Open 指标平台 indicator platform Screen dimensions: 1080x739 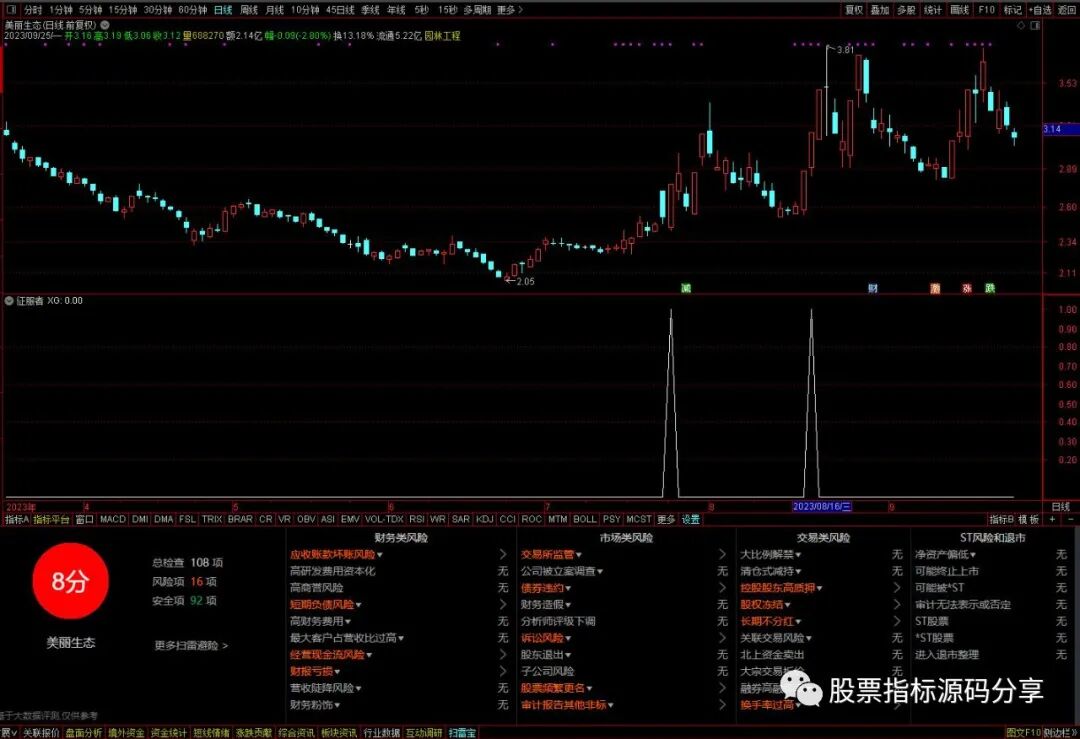click(52, 519)
